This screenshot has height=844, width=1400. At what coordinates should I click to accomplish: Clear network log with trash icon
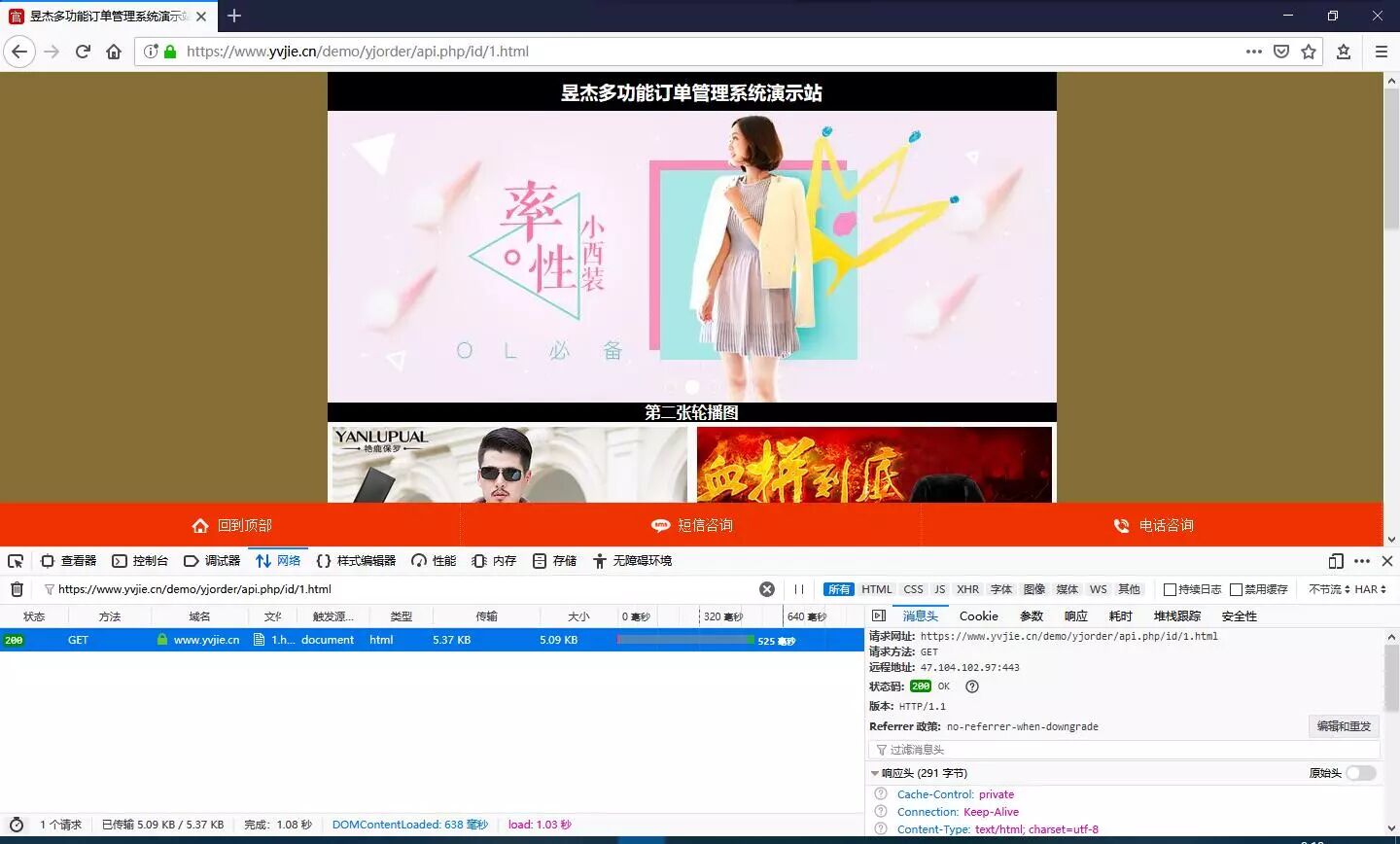click(17, 589)
